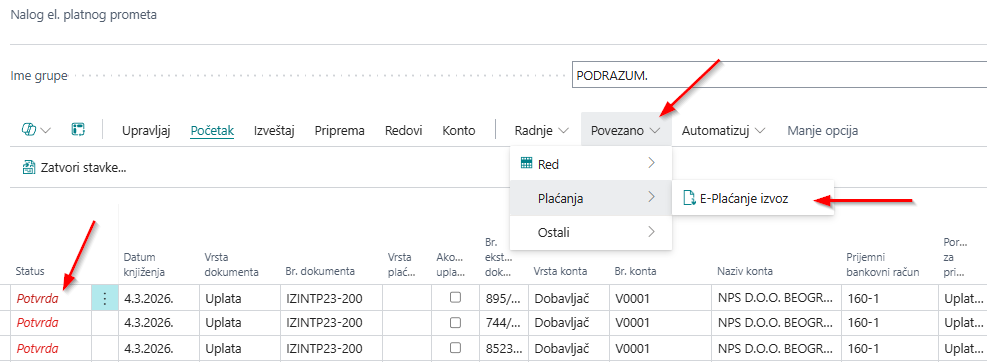
Task: Click Manje opcija
Action: (823, 130)
